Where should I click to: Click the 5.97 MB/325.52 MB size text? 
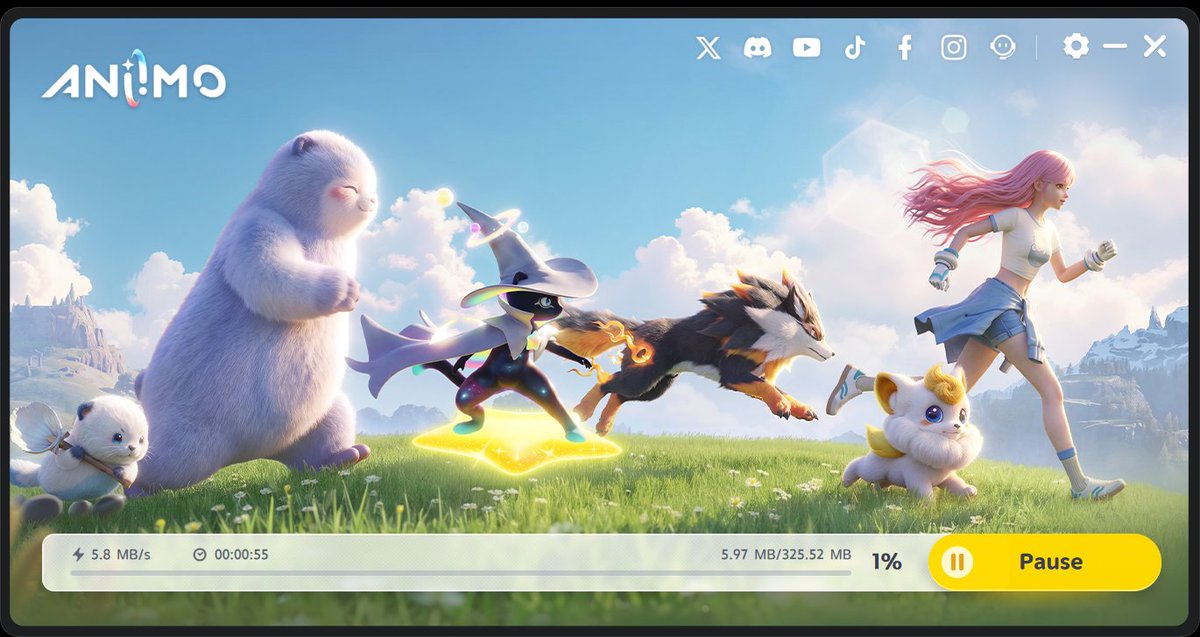coord(786,554)
